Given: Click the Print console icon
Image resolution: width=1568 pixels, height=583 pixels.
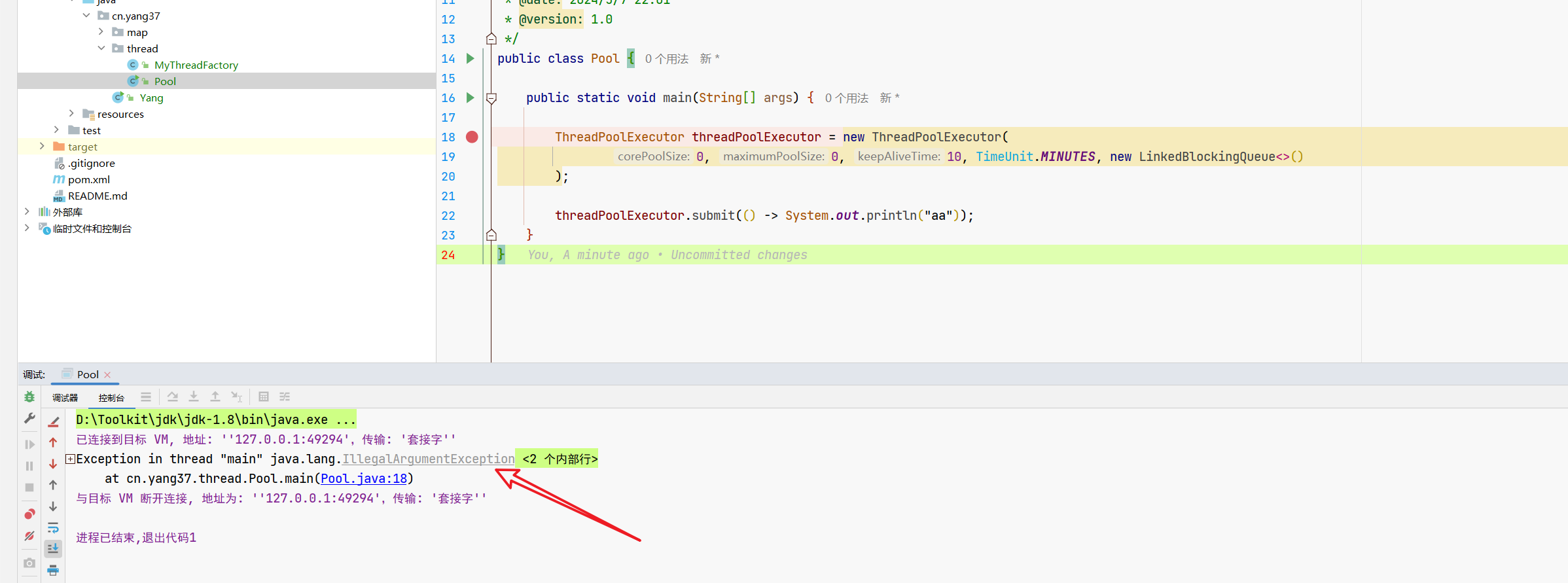Looking at the screenshot, I should click(x=54, y=570).
